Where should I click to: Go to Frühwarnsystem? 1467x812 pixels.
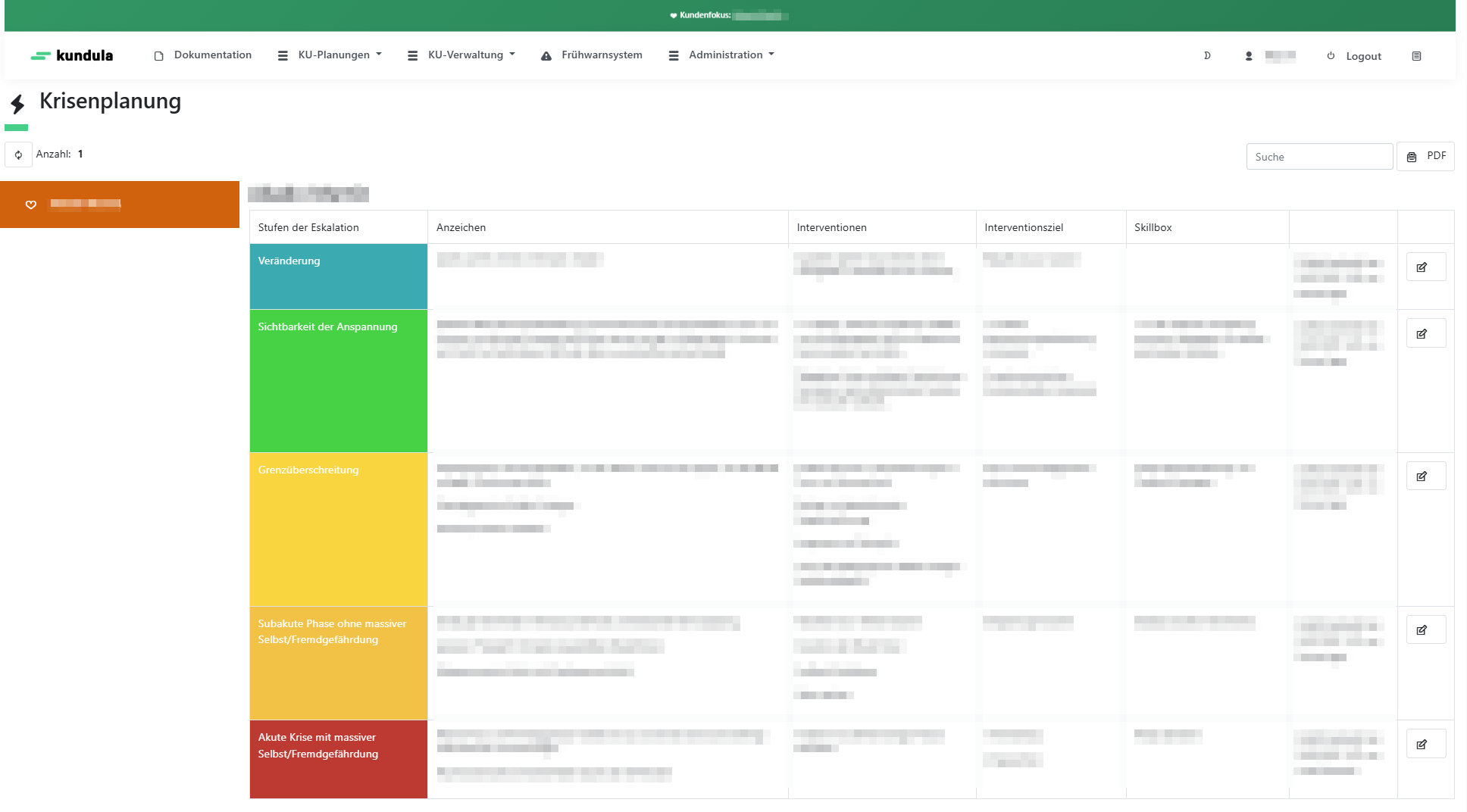(592, 55)
